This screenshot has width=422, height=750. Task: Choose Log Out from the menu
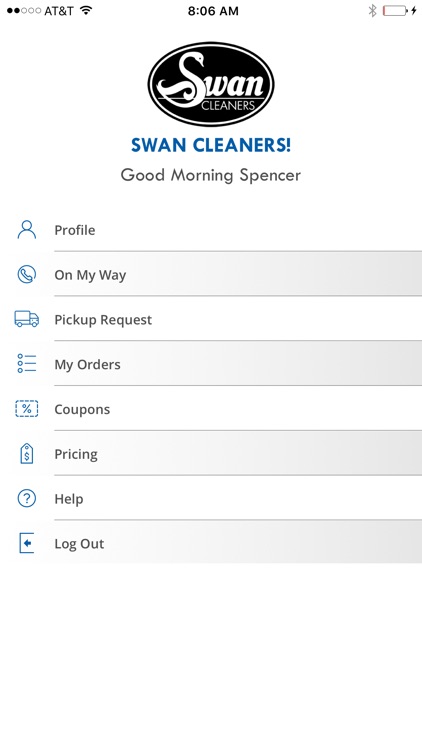pyautogui.click(x=211, y=543)
